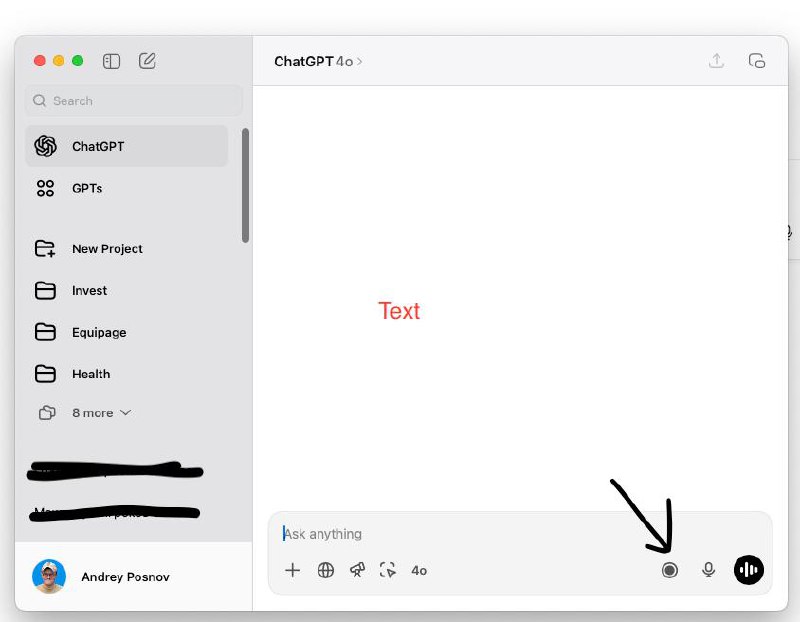Start voice mode with waveform button

(x=748, y=570)
